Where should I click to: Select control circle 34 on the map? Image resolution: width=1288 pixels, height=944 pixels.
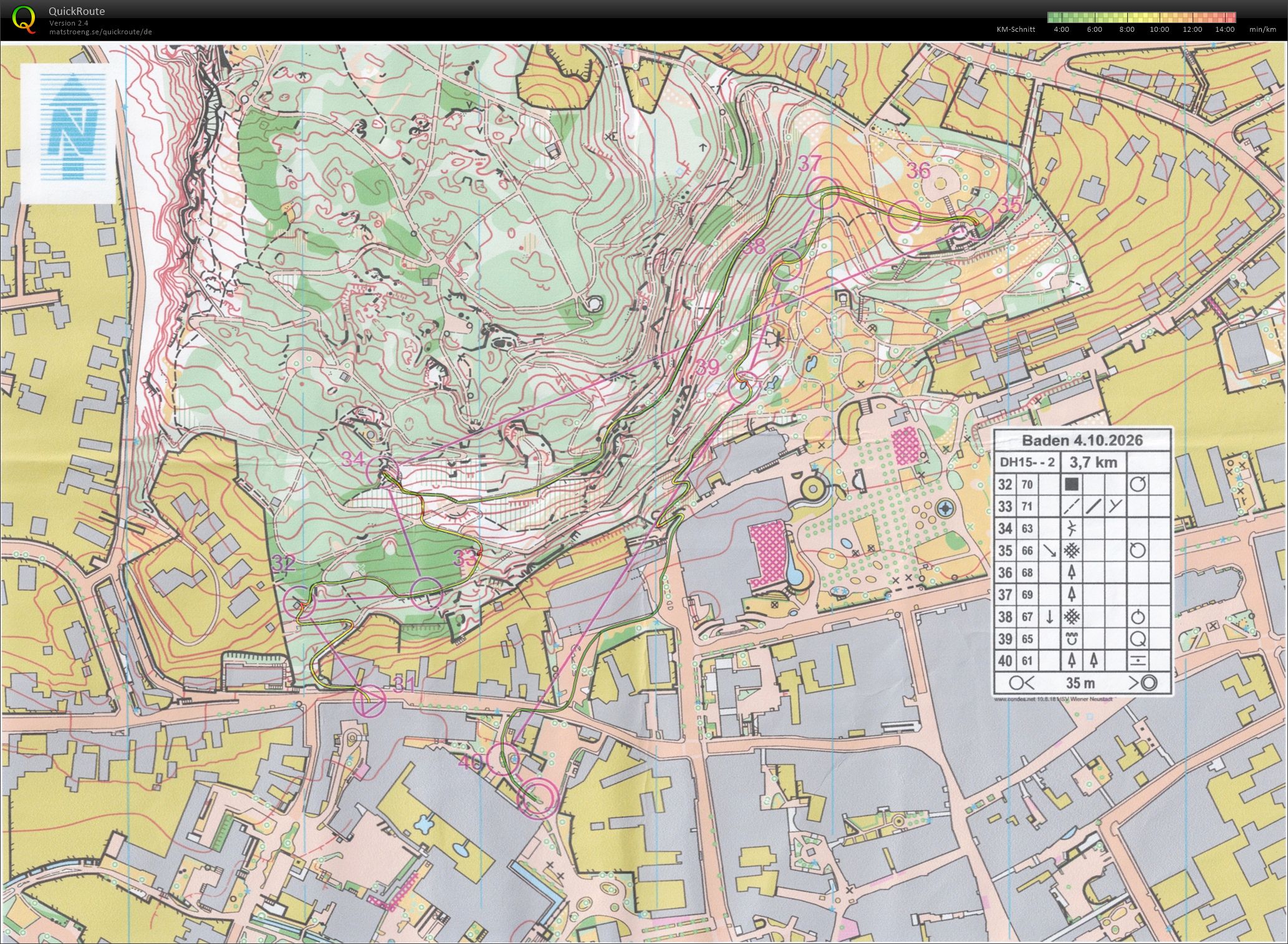pyautogui.click(x=383, y=471)
